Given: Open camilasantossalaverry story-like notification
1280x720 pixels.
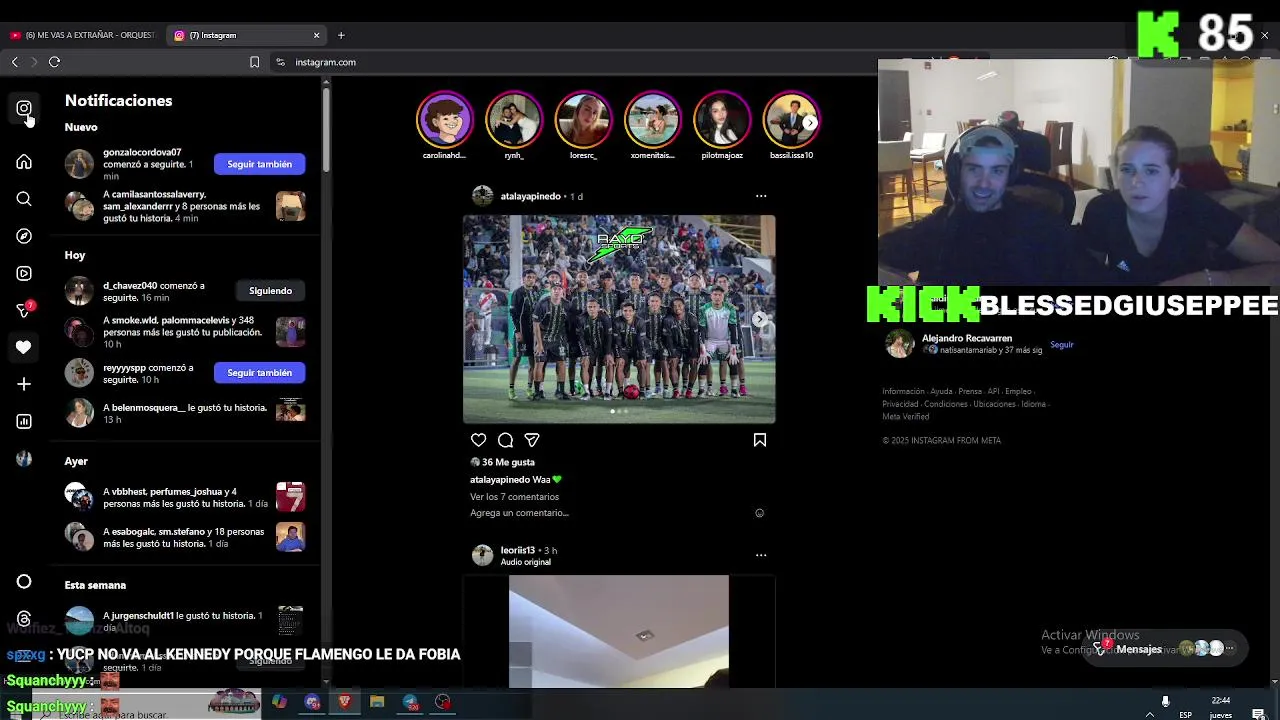Looking at the screenshot, I should pyautogui.click(x=185, y=206).
